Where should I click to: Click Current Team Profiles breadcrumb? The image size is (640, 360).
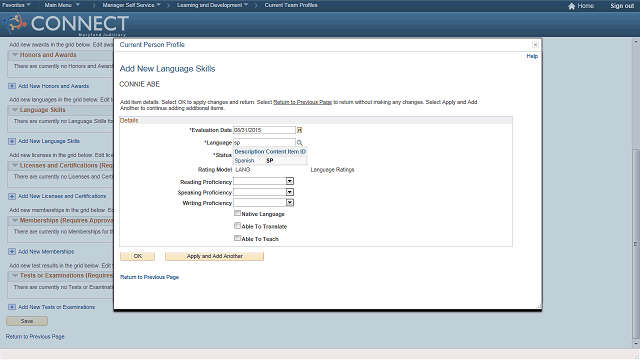(291, 5)
